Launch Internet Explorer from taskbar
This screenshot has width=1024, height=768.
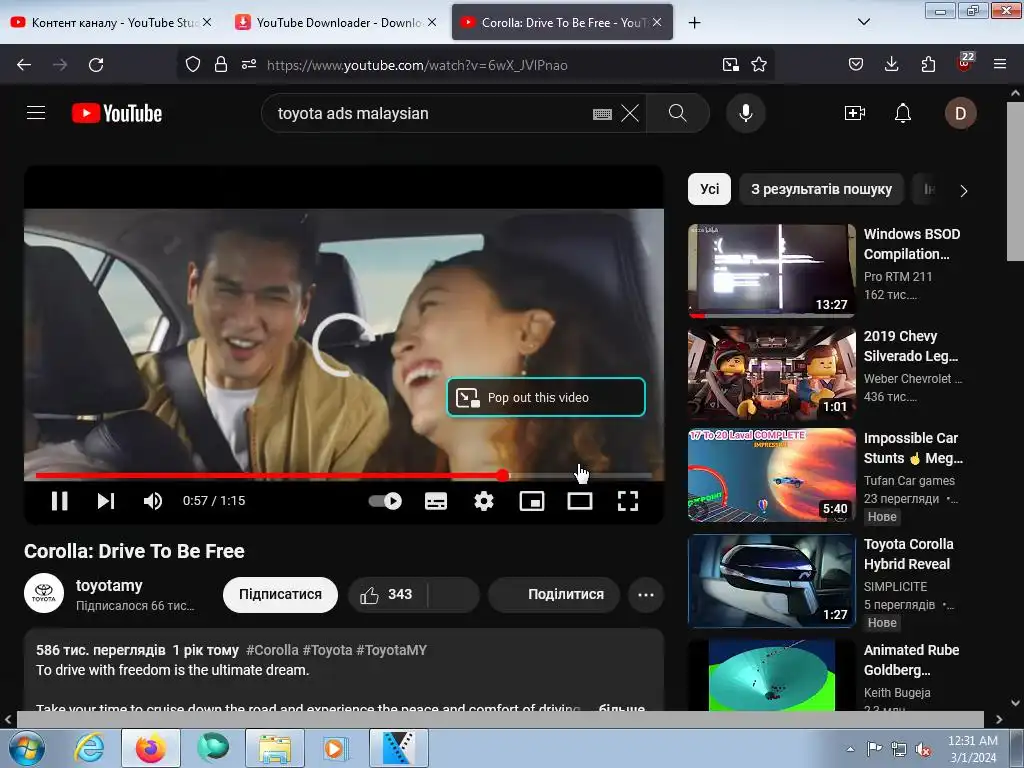[89, 748]
